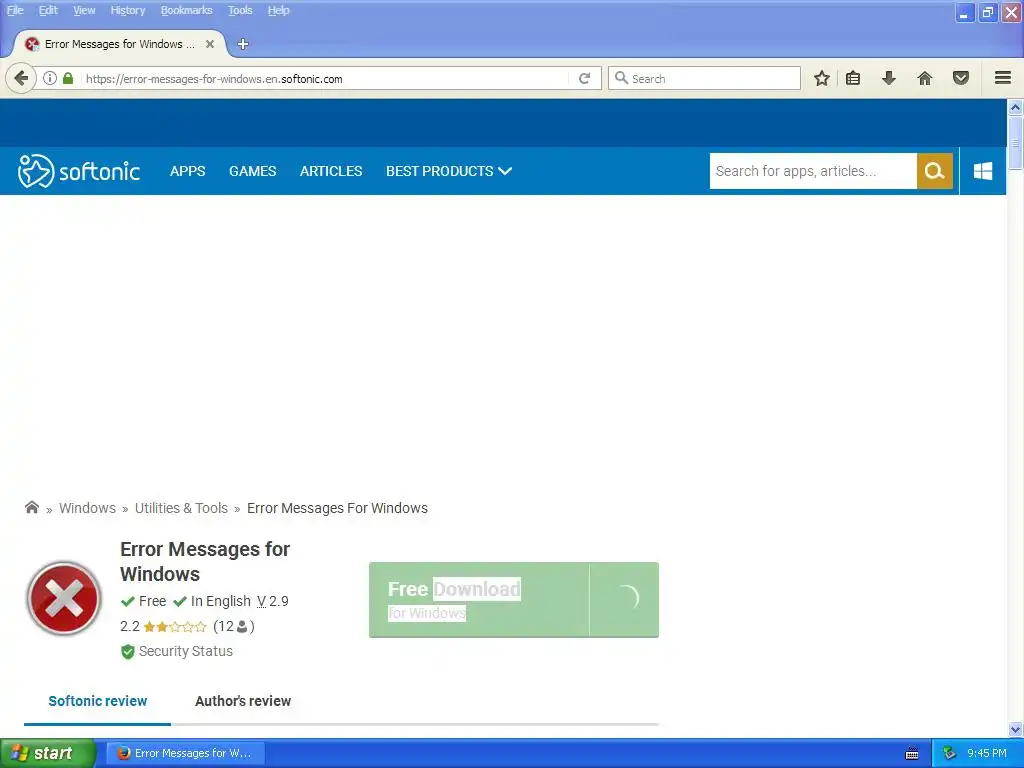
Task: Click the V 2.9 version text
Action: (272, 601)
